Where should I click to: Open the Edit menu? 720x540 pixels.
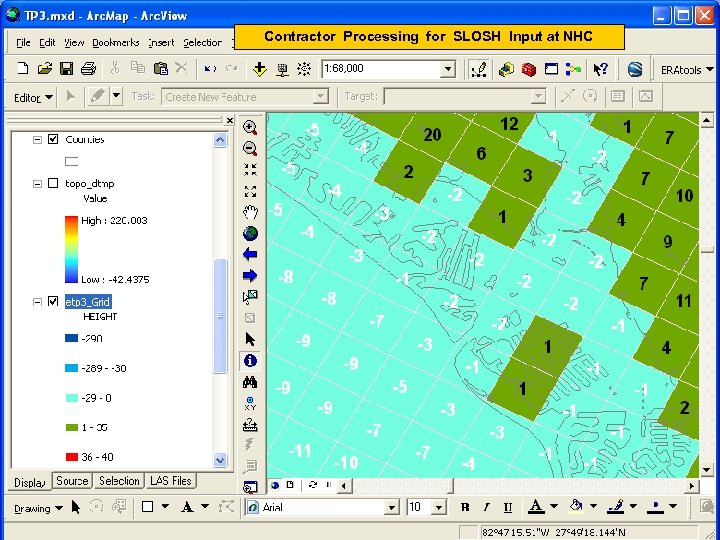(x=47, y=43)
